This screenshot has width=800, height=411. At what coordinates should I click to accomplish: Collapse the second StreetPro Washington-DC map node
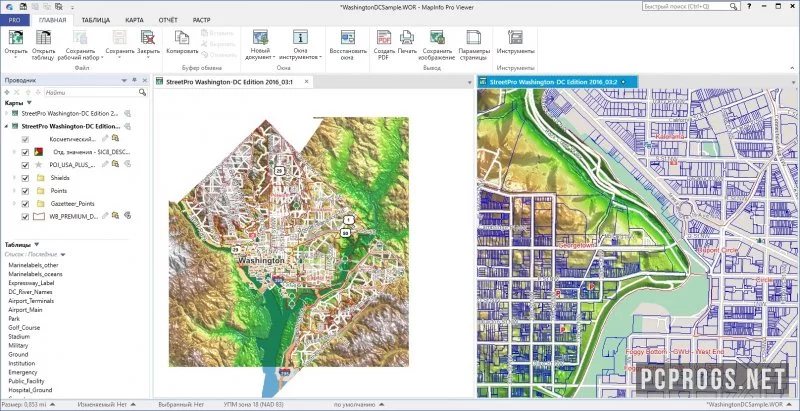tap(7, 126)
